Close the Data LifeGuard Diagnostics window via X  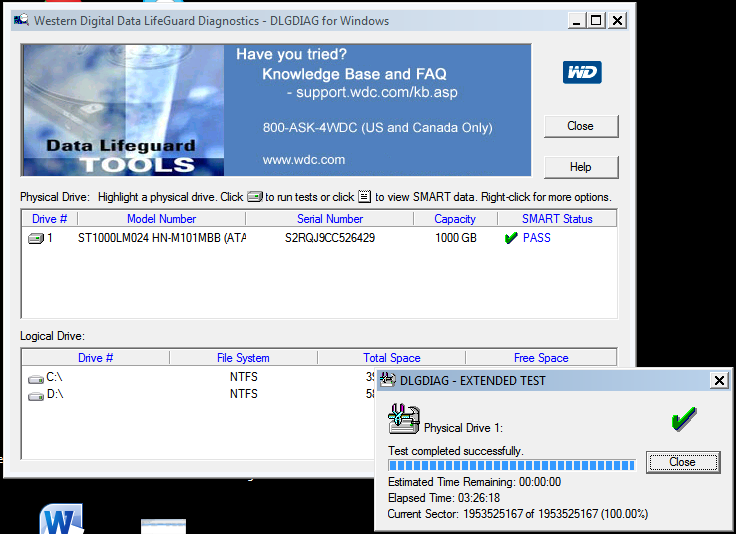618,21
